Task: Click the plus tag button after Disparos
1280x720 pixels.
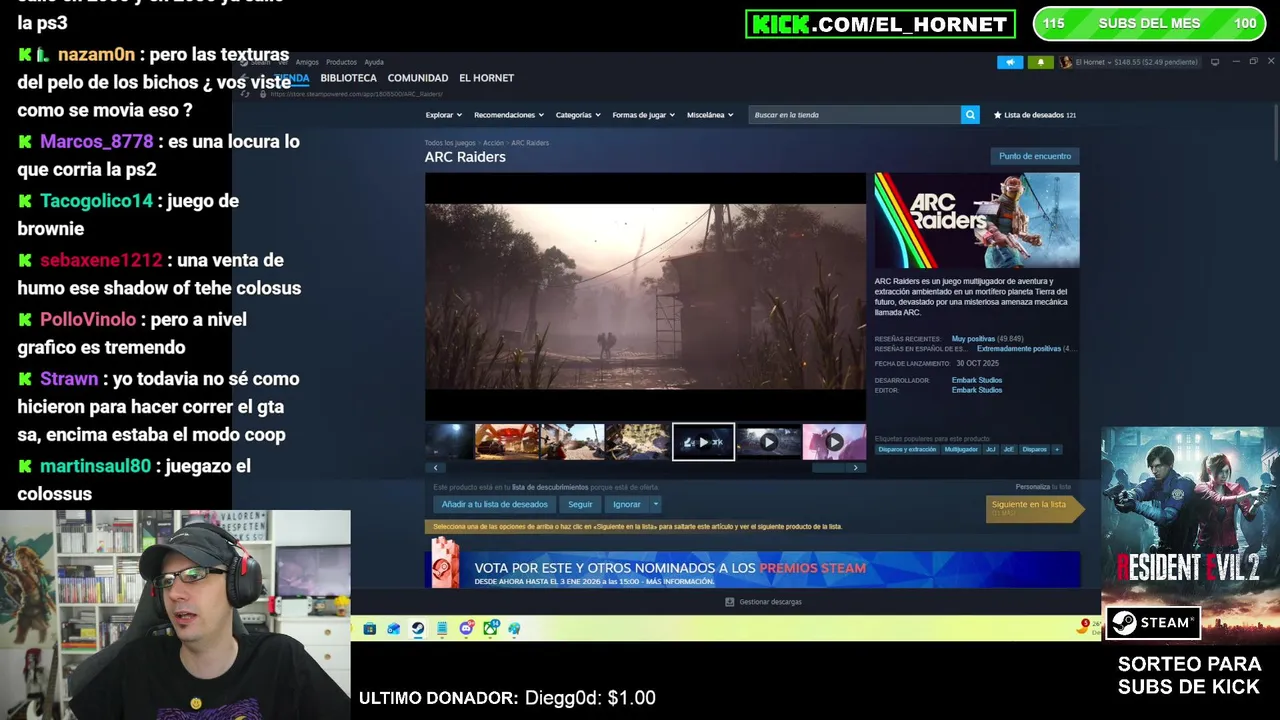Action: coord(1056,450)
